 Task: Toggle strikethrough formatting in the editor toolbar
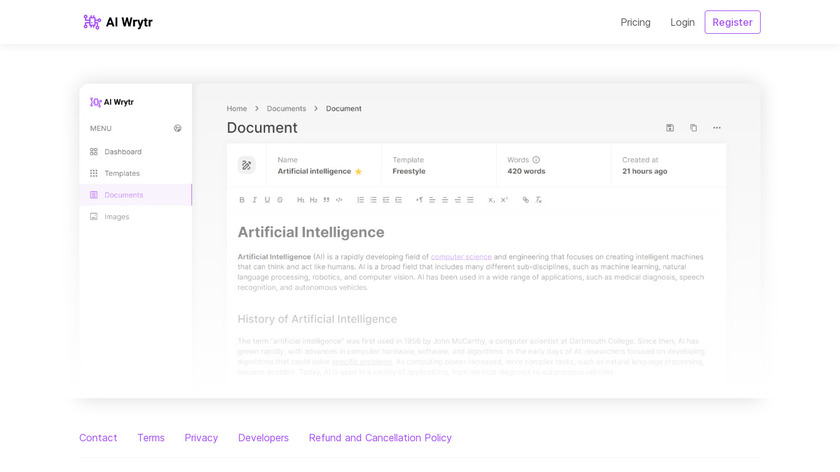(x=280, y=200)
